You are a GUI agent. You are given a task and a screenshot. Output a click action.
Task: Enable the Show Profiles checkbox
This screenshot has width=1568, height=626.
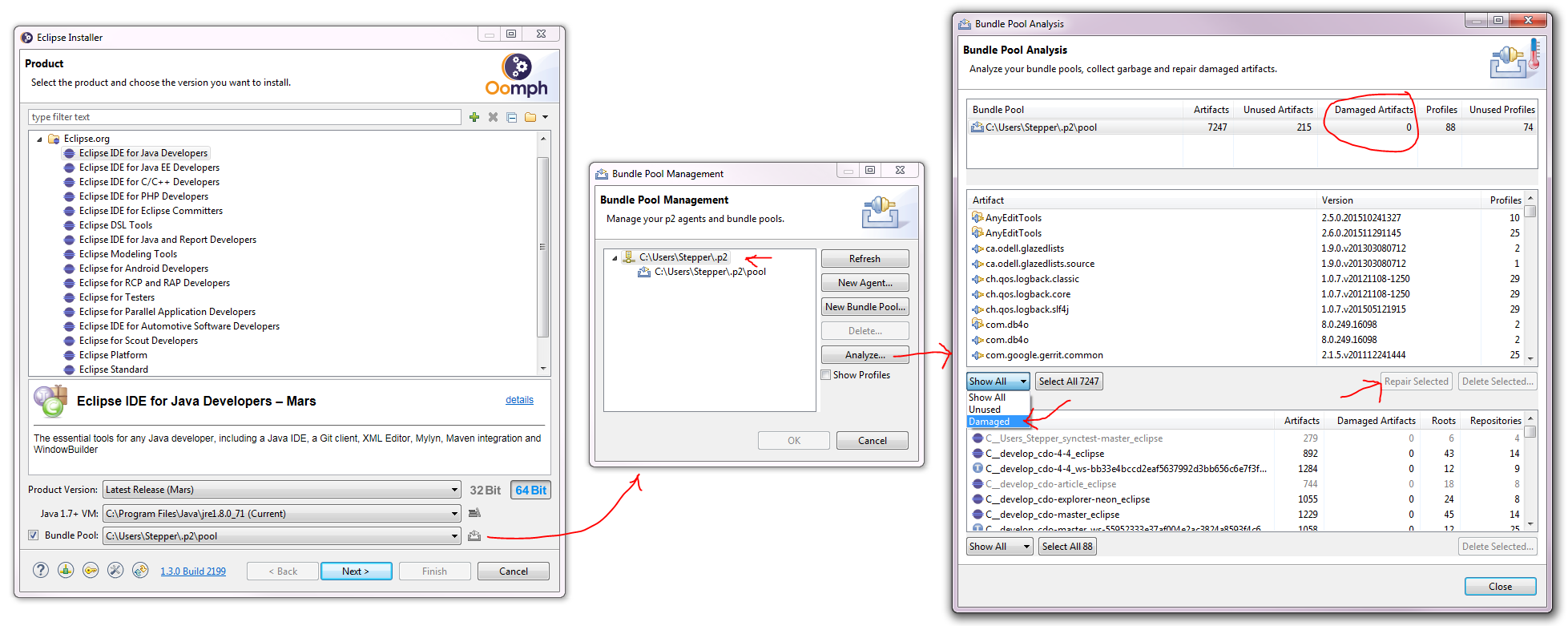click(x=826, y=375)
